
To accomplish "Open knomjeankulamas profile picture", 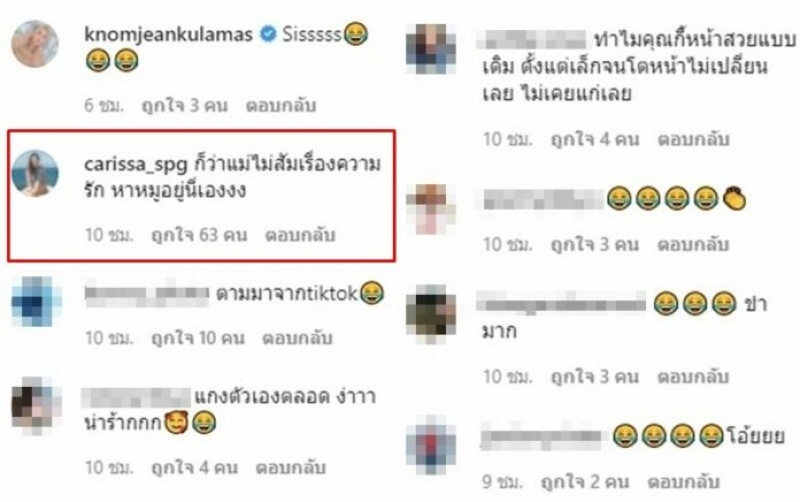I will [x=35, y=44].
